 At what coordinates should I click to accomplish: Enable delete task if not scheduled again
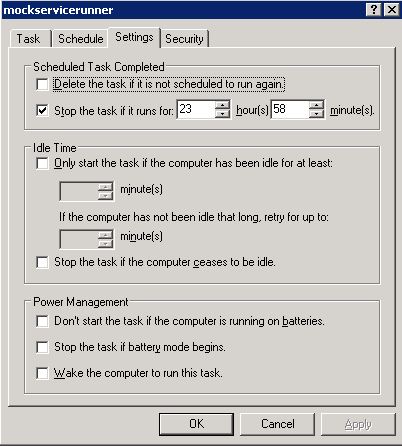pyautogui.click(x=42, y=84)
